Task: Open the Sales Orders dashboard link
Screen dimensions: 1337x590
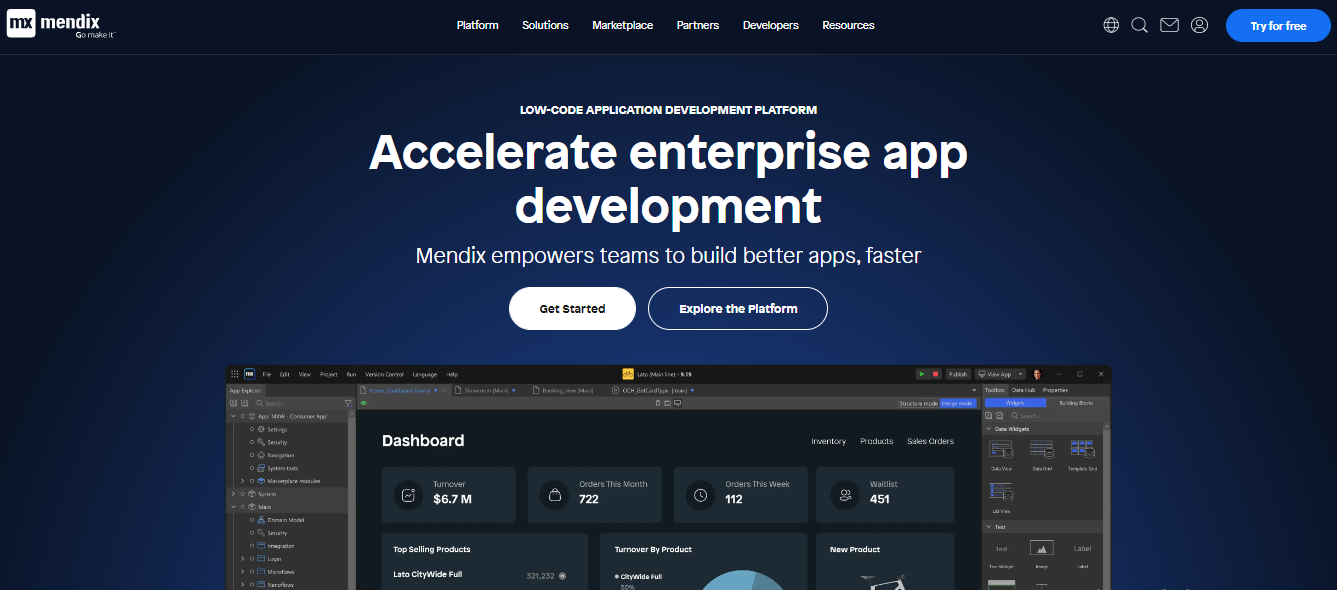Action: [930, 441]
